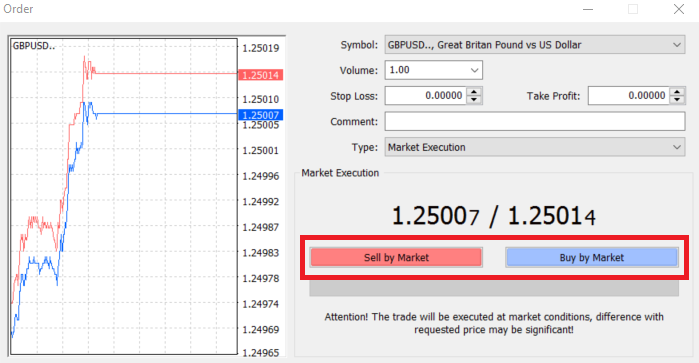This screenshot has height=363, width=699.
Task: Click the maximize icon in the title bar
Action: point(633,9)
